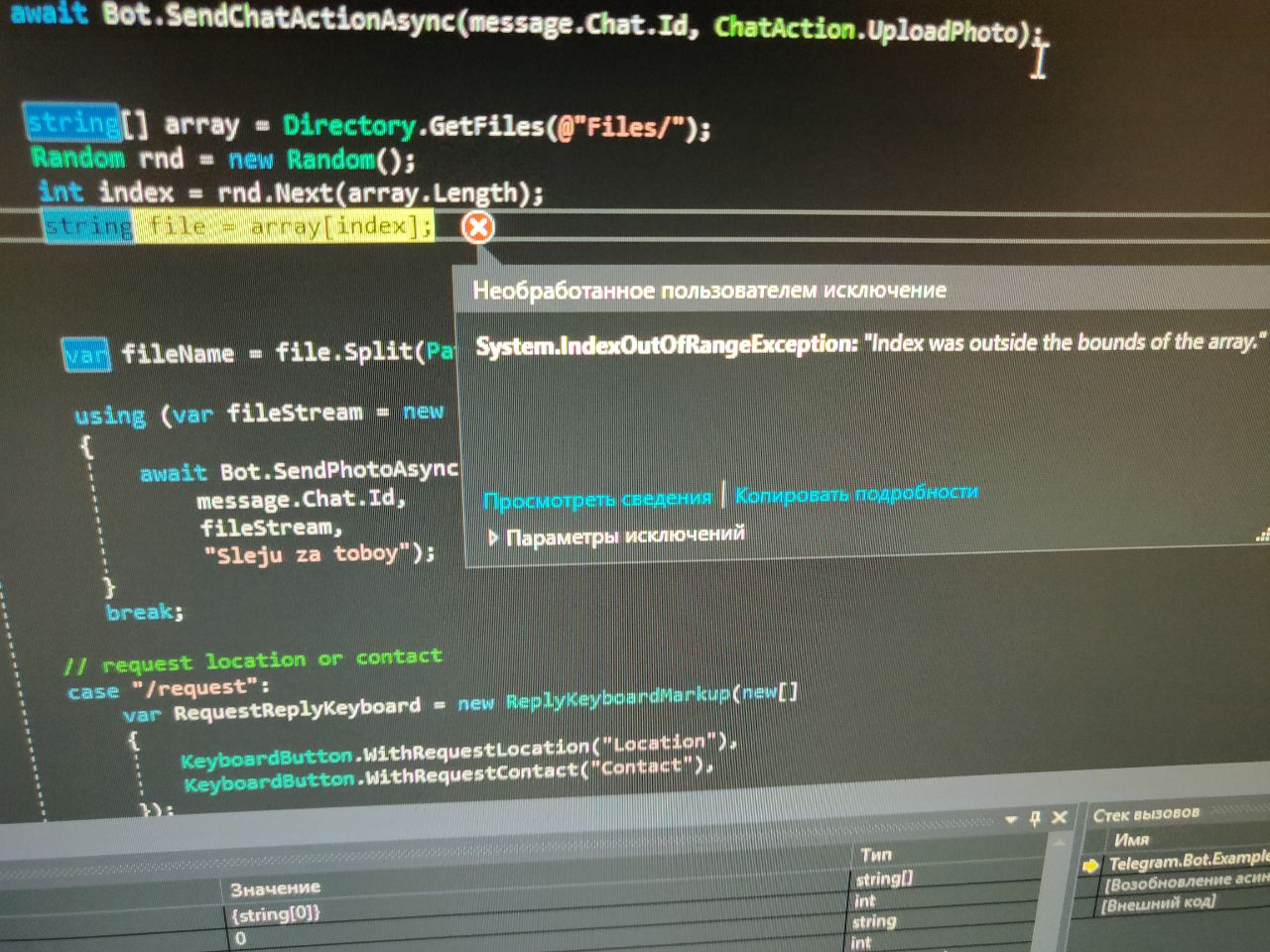The image size is (1270, 952).
Task: Click the Стек вызовов panel title
Action: tap(1146, 814)
